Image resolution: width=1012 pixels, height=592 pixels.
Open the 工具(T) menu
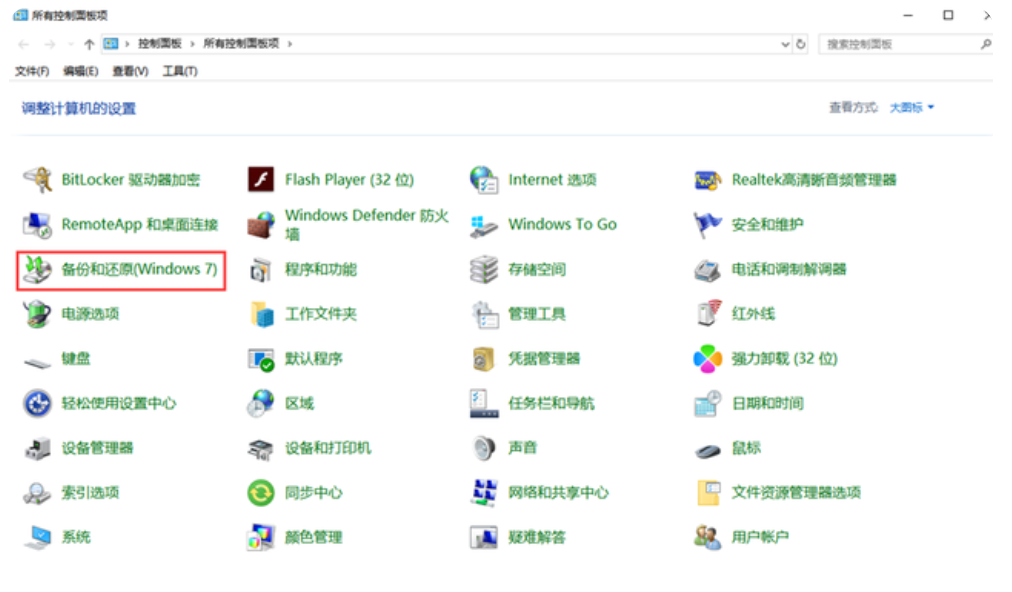pyautogui.click(x=180, y=71)
